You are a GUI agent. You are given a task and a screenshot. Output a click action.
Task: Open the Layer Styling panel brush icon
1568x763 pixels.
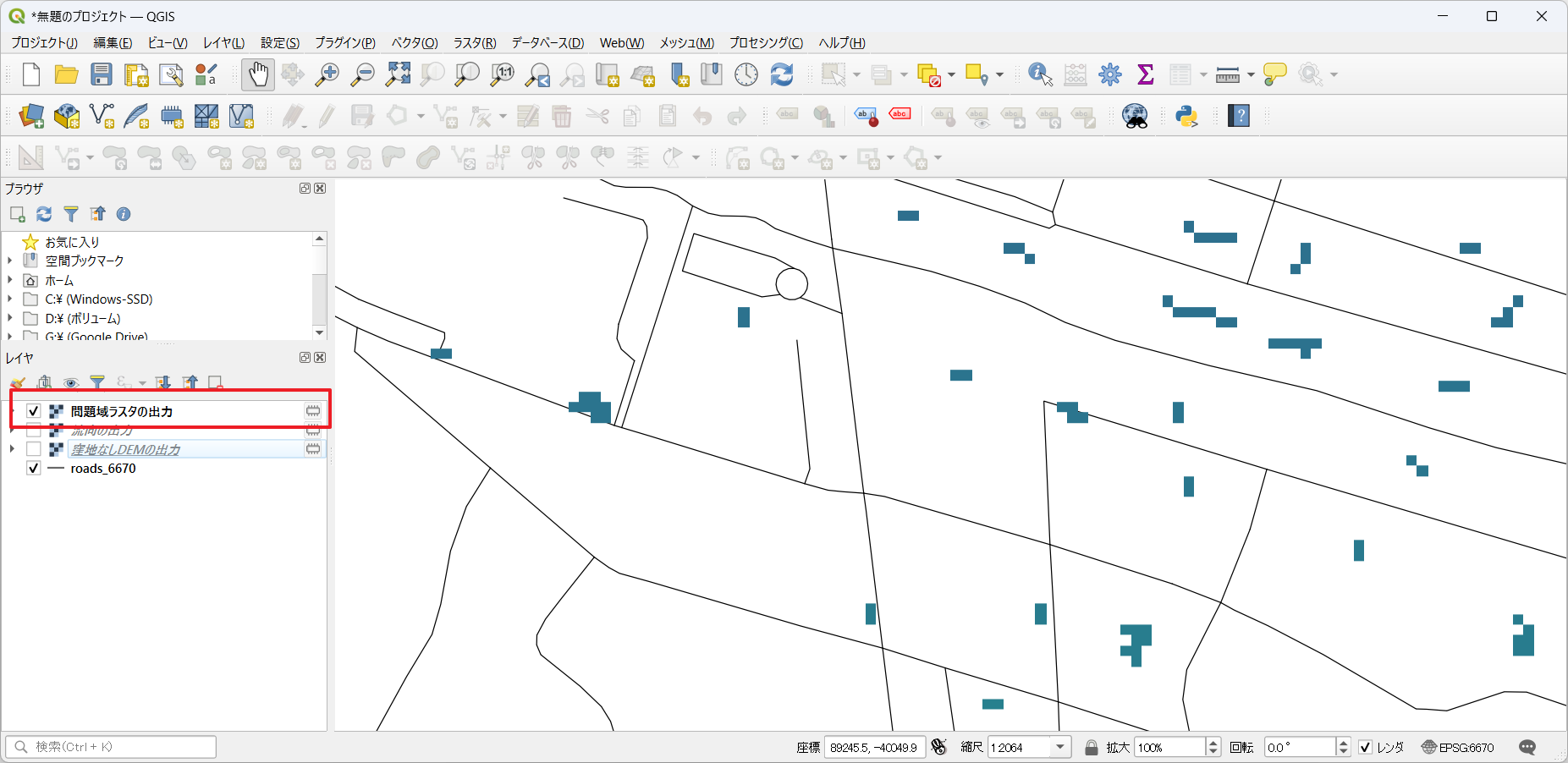18,383
